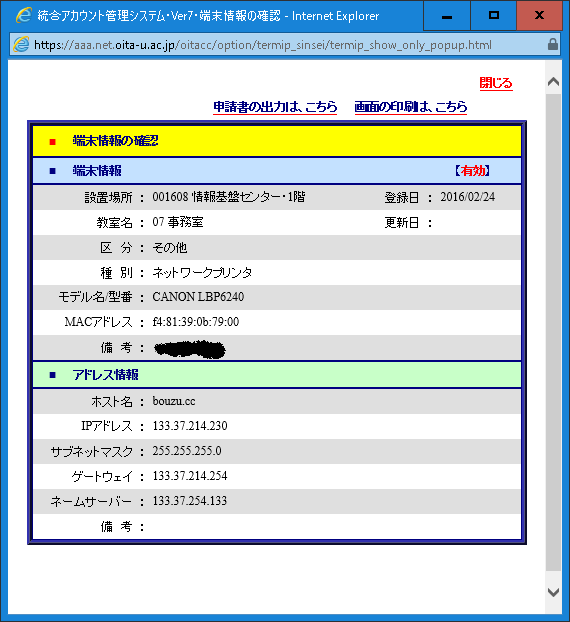
Task: Click the MAC address value f4:81:39:0b:79:00
Action: click(196, 322)
